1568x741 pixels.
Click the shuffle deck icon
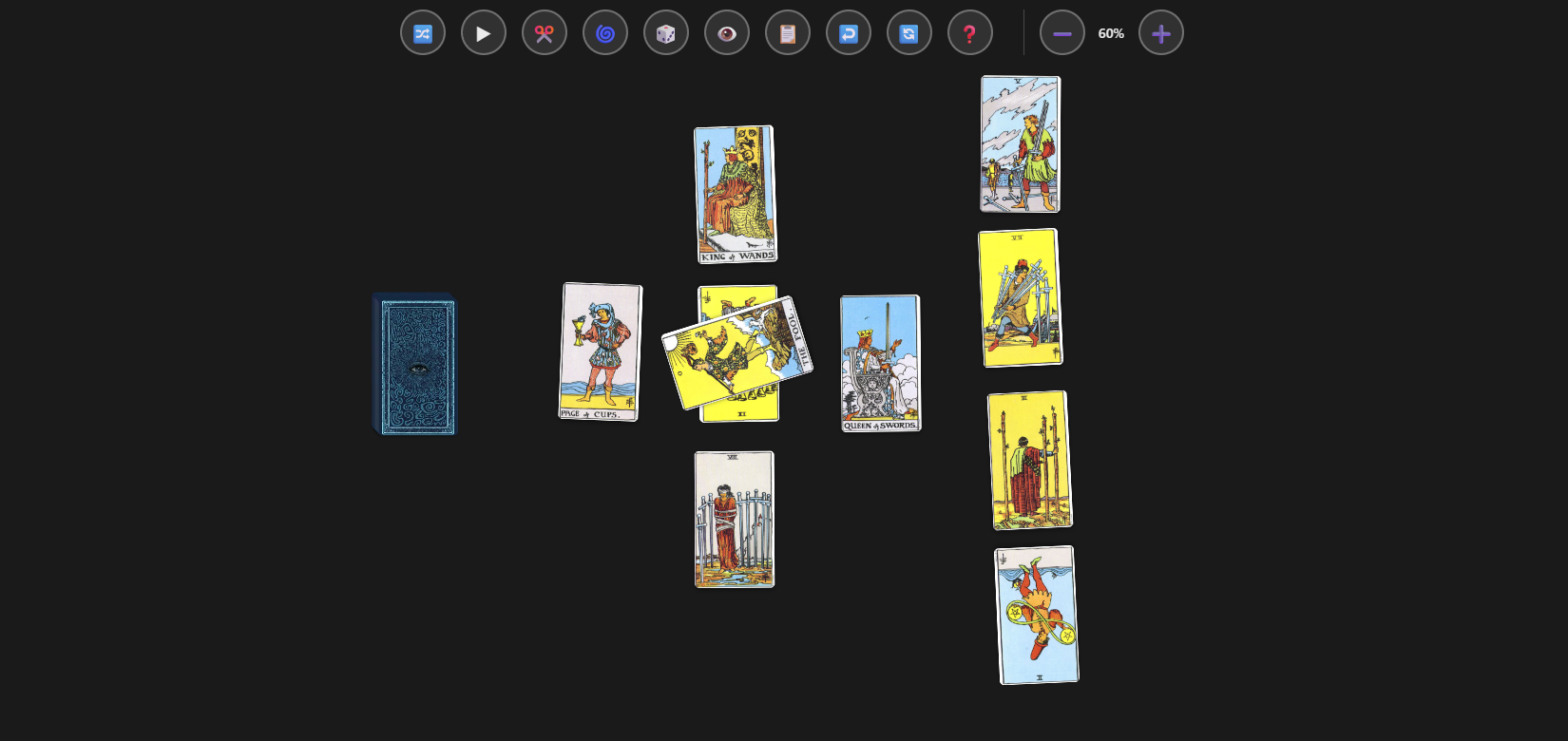[423, 33]
